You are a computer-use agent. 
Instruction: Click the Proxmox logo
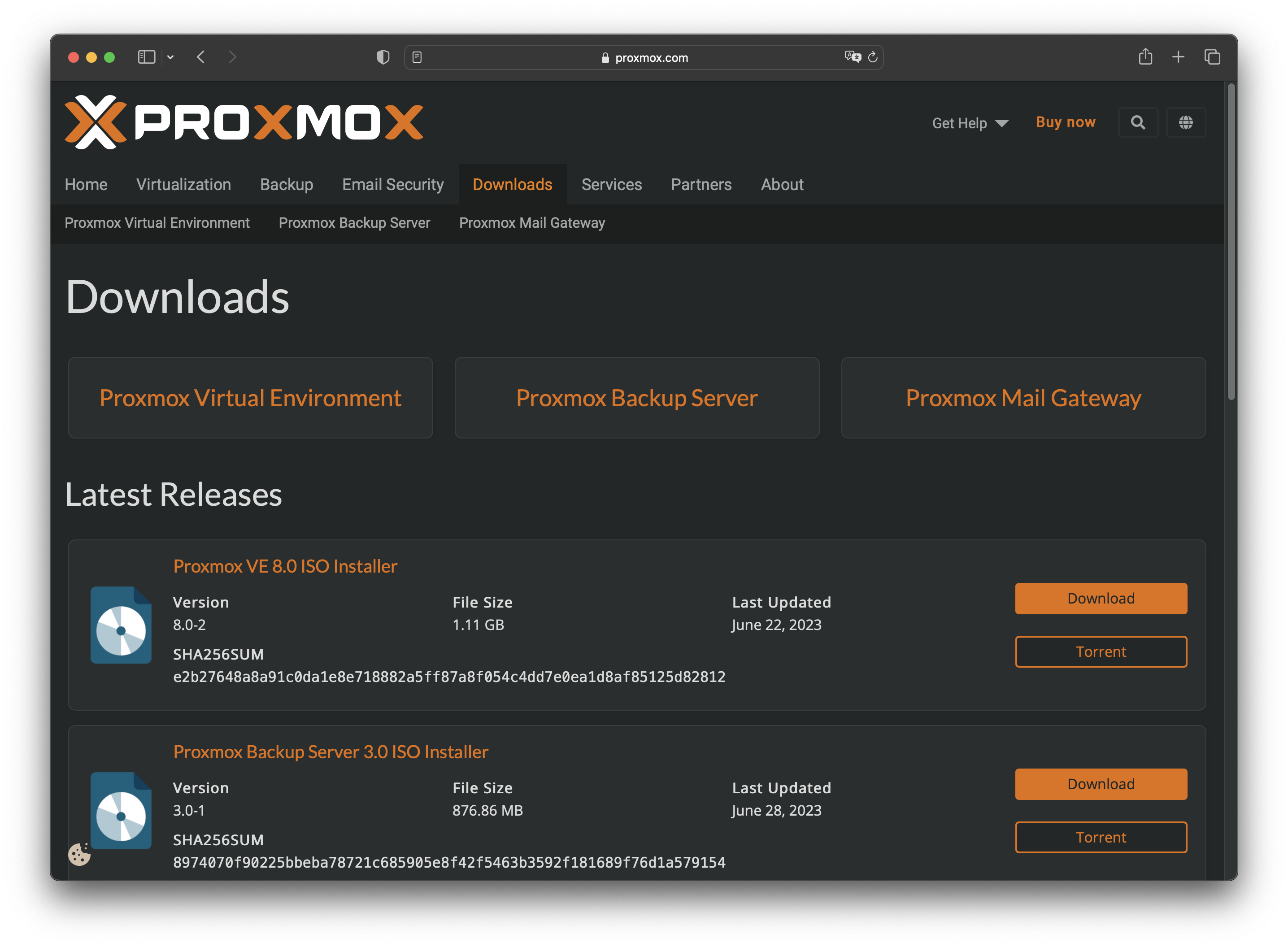[244, 122]
